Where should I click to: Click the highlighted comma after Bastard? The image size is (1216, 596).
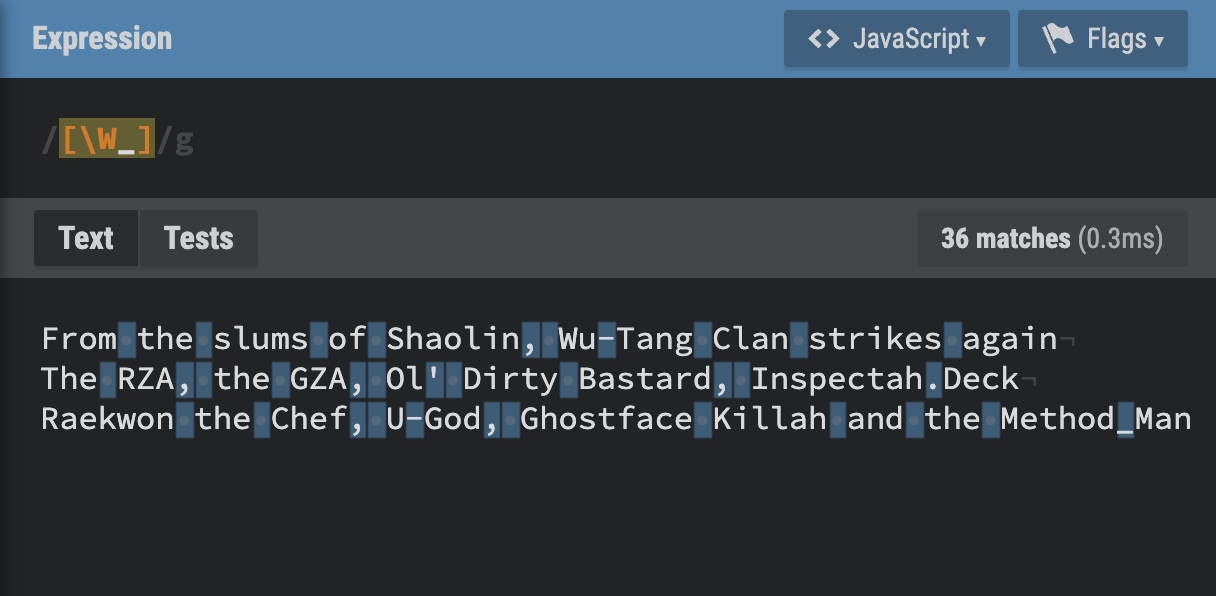pyautogui.click(x=722, y=379)
